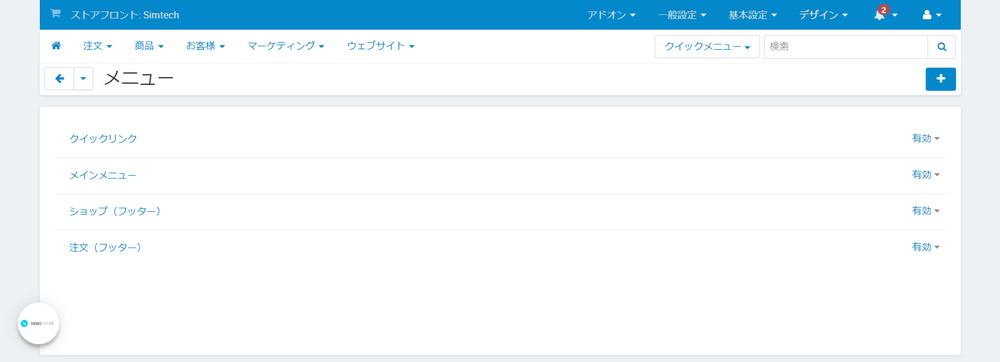Click the storefront shopping cart icon
Image resolution: width=1000 pixels, height=362 pixels.
click(x=55, y=13)
